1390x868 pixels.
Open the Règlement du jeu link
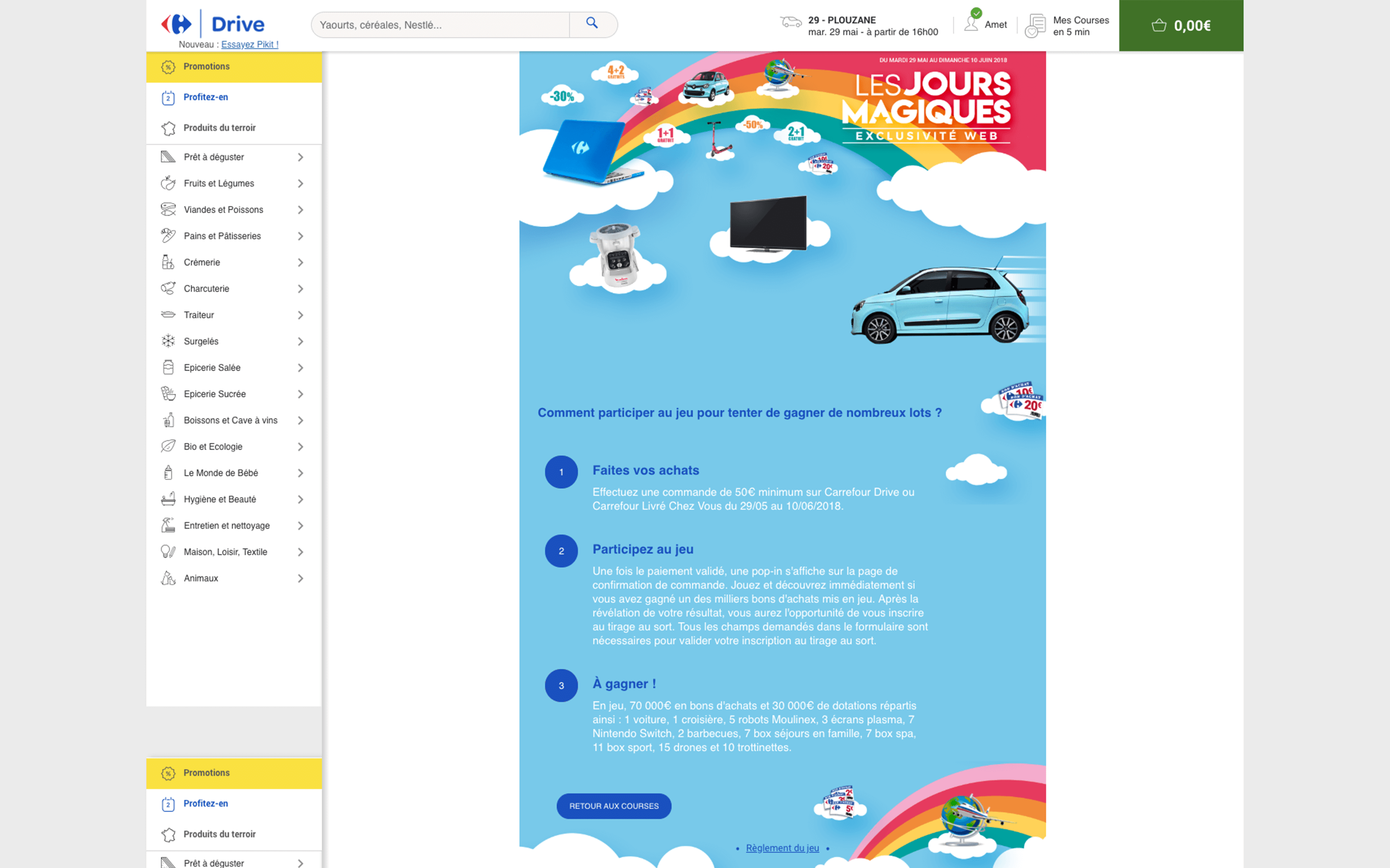[x=782, y=848]
